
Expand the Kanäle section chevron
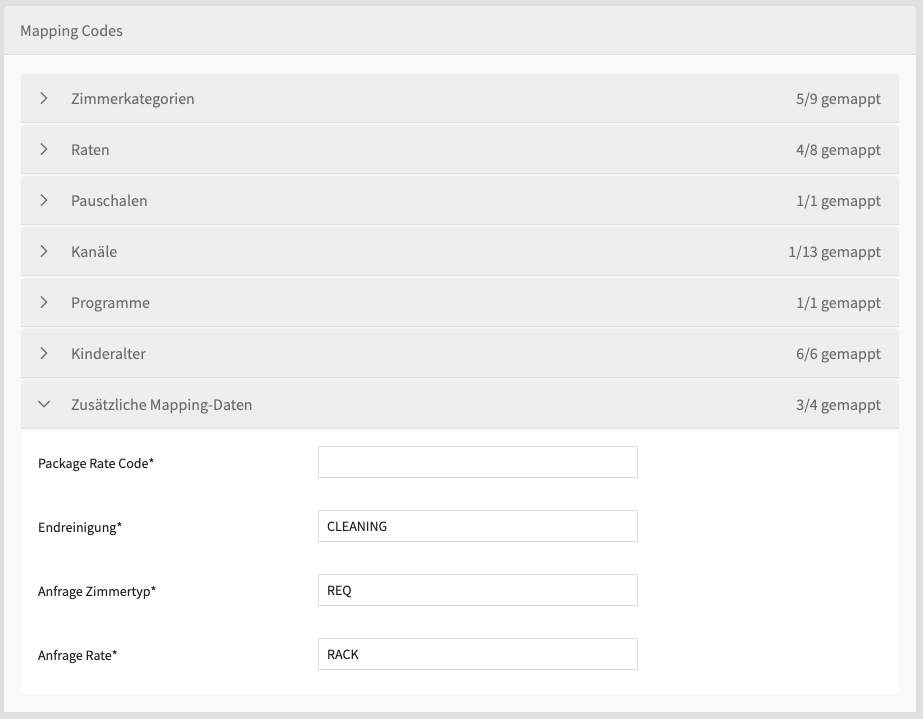tap(44, 251)
